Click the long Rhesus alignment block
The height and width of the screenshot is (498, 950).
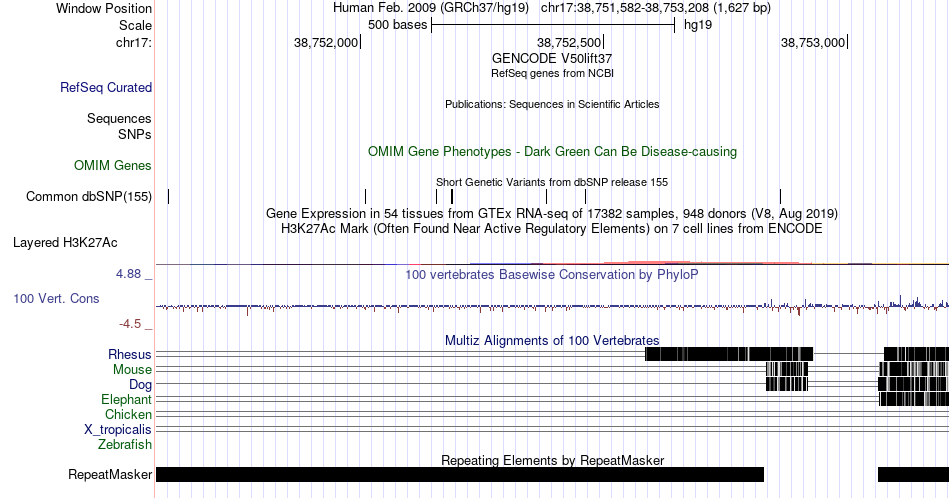(729, 354)
